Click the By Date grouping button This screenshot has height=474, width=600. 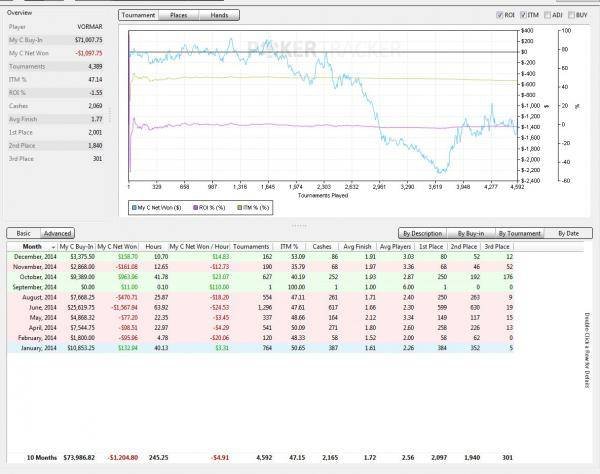(567, 233)
